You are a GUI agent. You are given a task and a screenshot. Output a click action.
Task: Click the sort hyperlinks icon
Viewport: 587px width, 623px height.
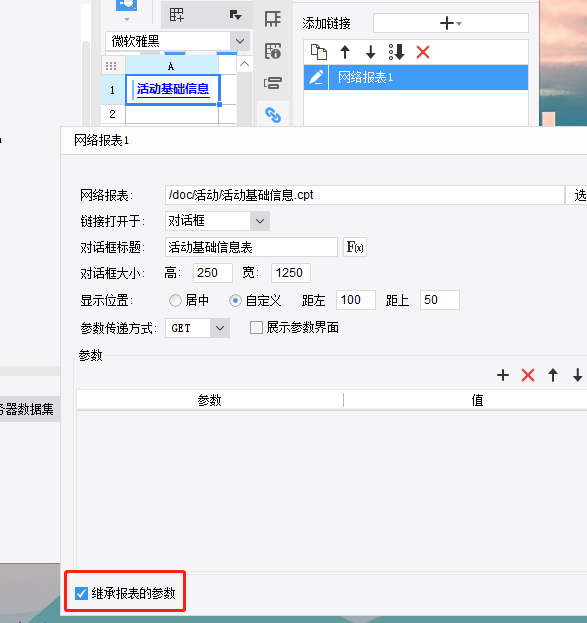[x=397, y=52]
